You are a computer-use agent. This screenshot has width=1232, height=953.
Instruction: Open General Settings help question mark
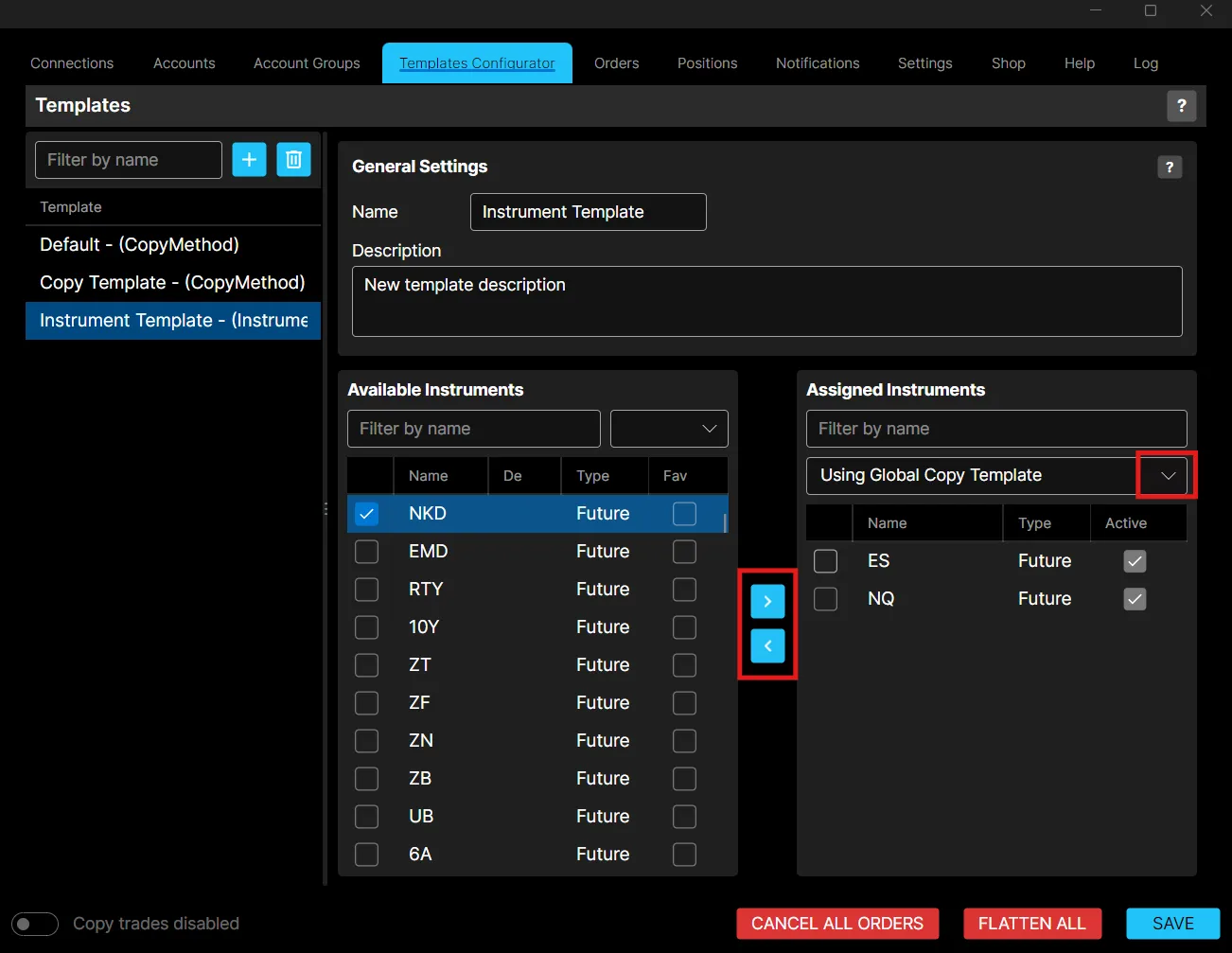coord(1170,168)
